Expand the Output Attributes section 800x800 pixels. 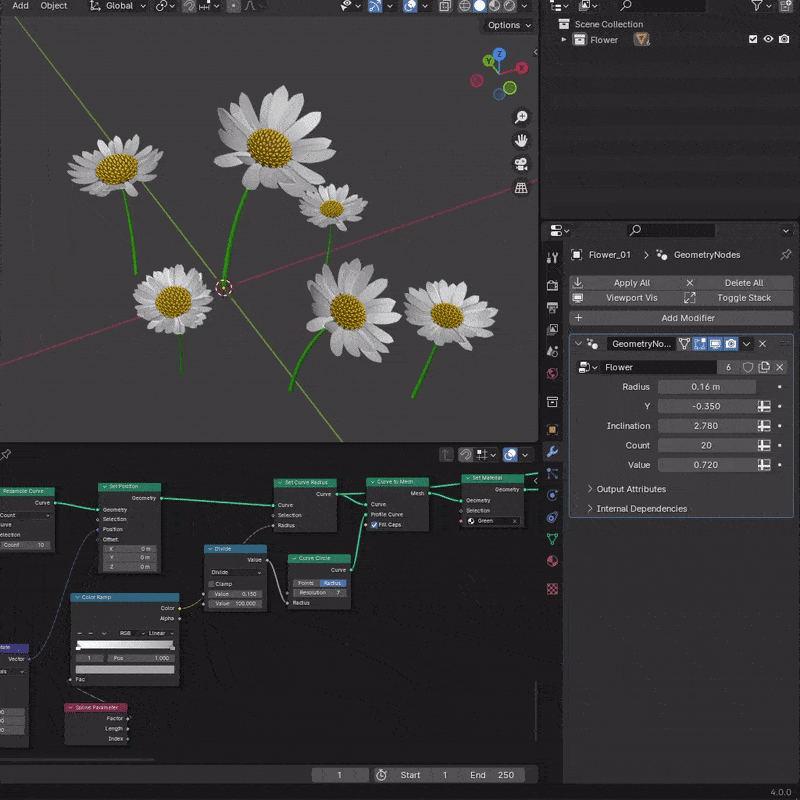(x=631, y=489)
